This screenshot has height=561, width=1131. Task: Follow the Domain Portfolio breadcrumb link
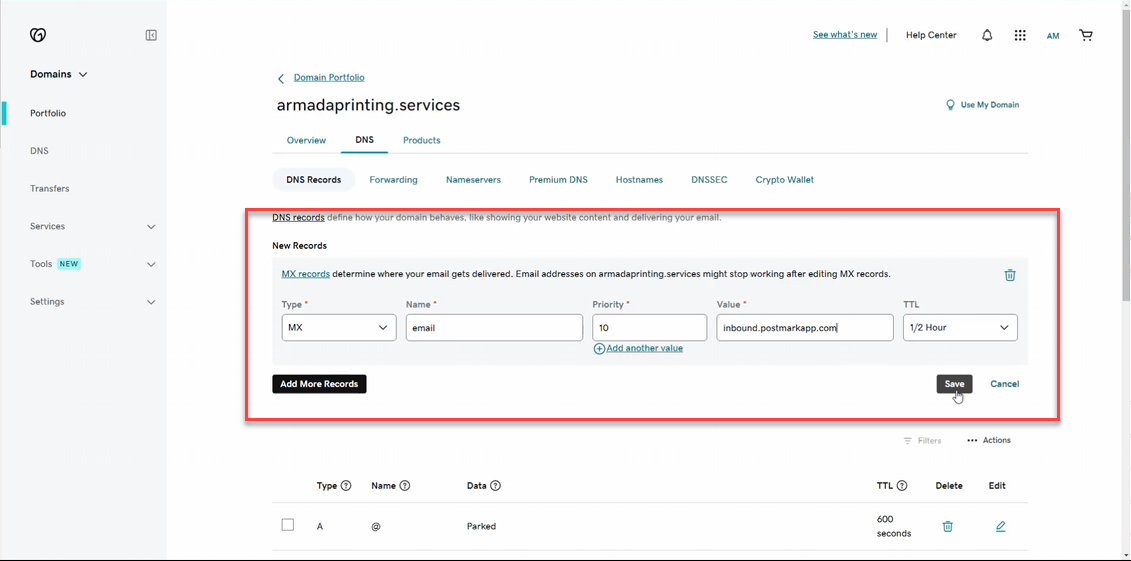pos(329,77)
